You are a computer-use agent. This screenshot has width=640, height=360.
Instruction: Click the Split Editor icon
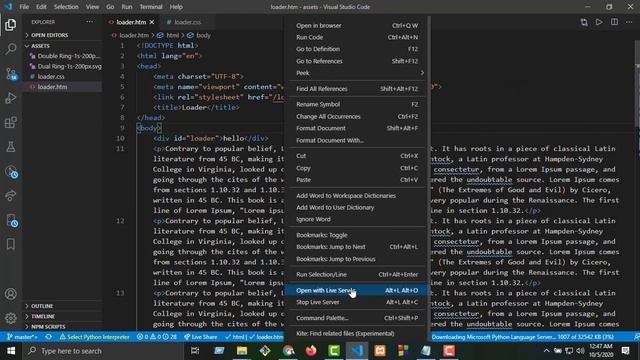(614, 22)
